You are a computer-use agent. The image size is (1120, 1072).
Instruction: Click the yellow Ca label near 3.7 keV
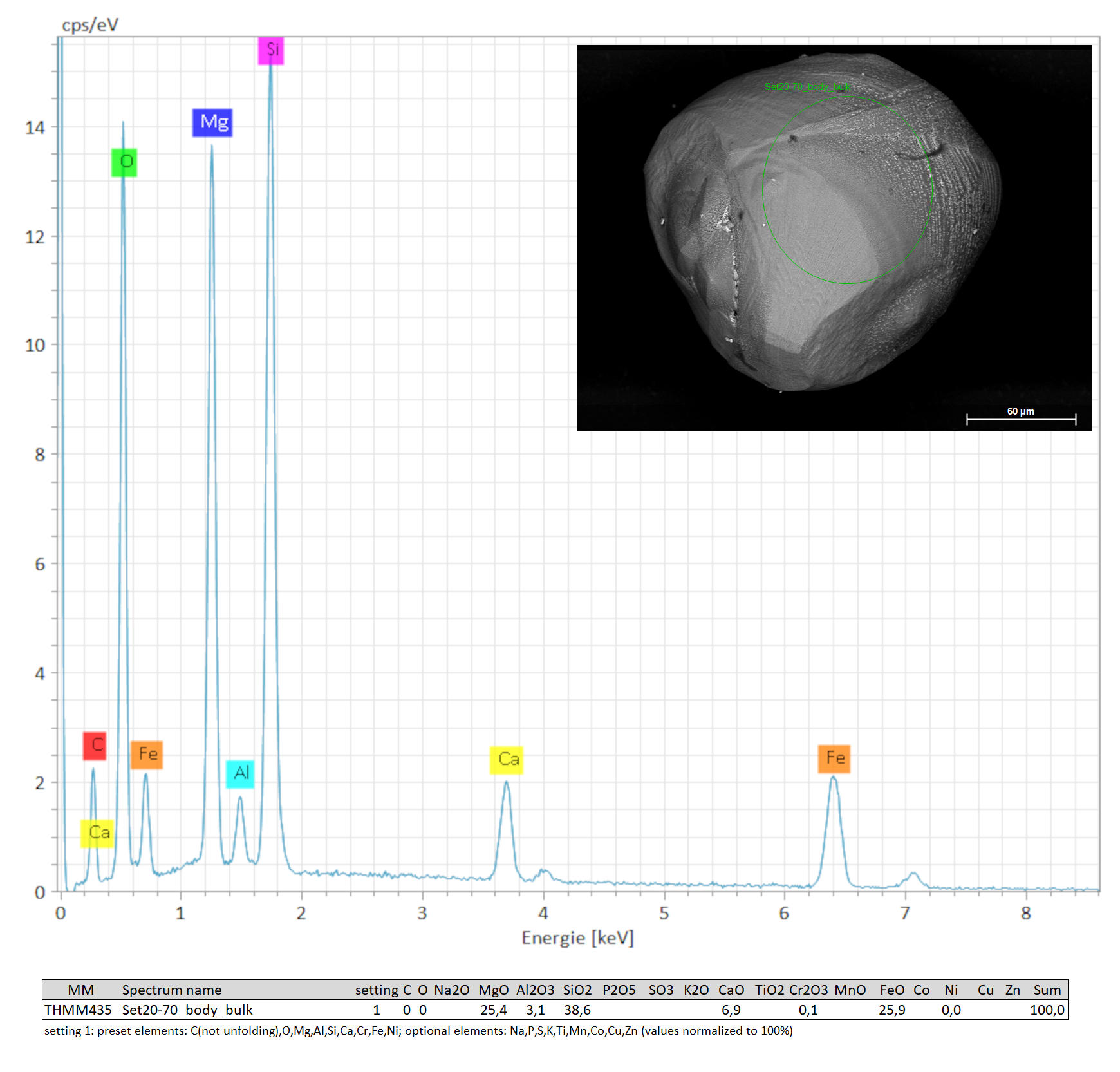(507, 760)
